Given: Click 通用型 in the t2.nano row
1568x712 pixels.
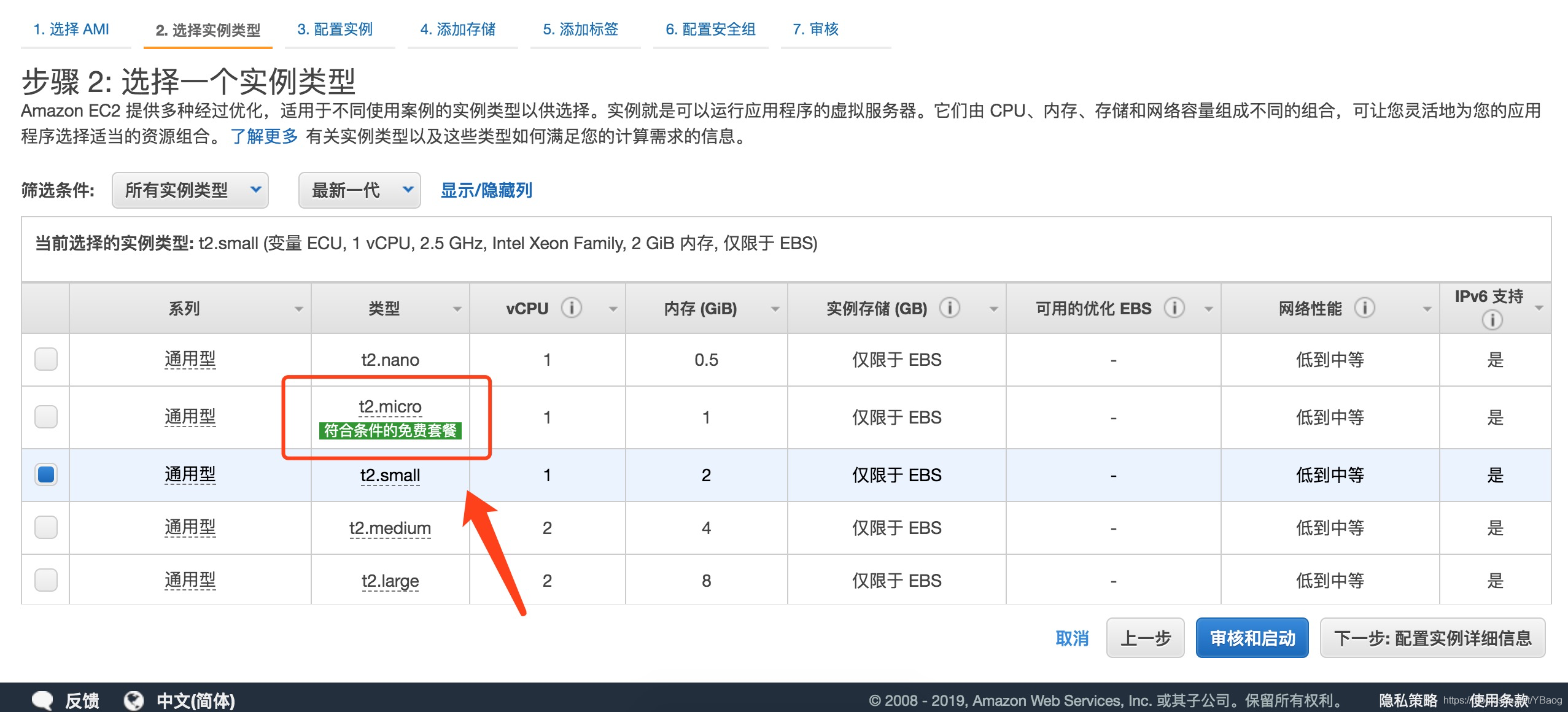Looking at the screenshot, I should click(190, 359).
